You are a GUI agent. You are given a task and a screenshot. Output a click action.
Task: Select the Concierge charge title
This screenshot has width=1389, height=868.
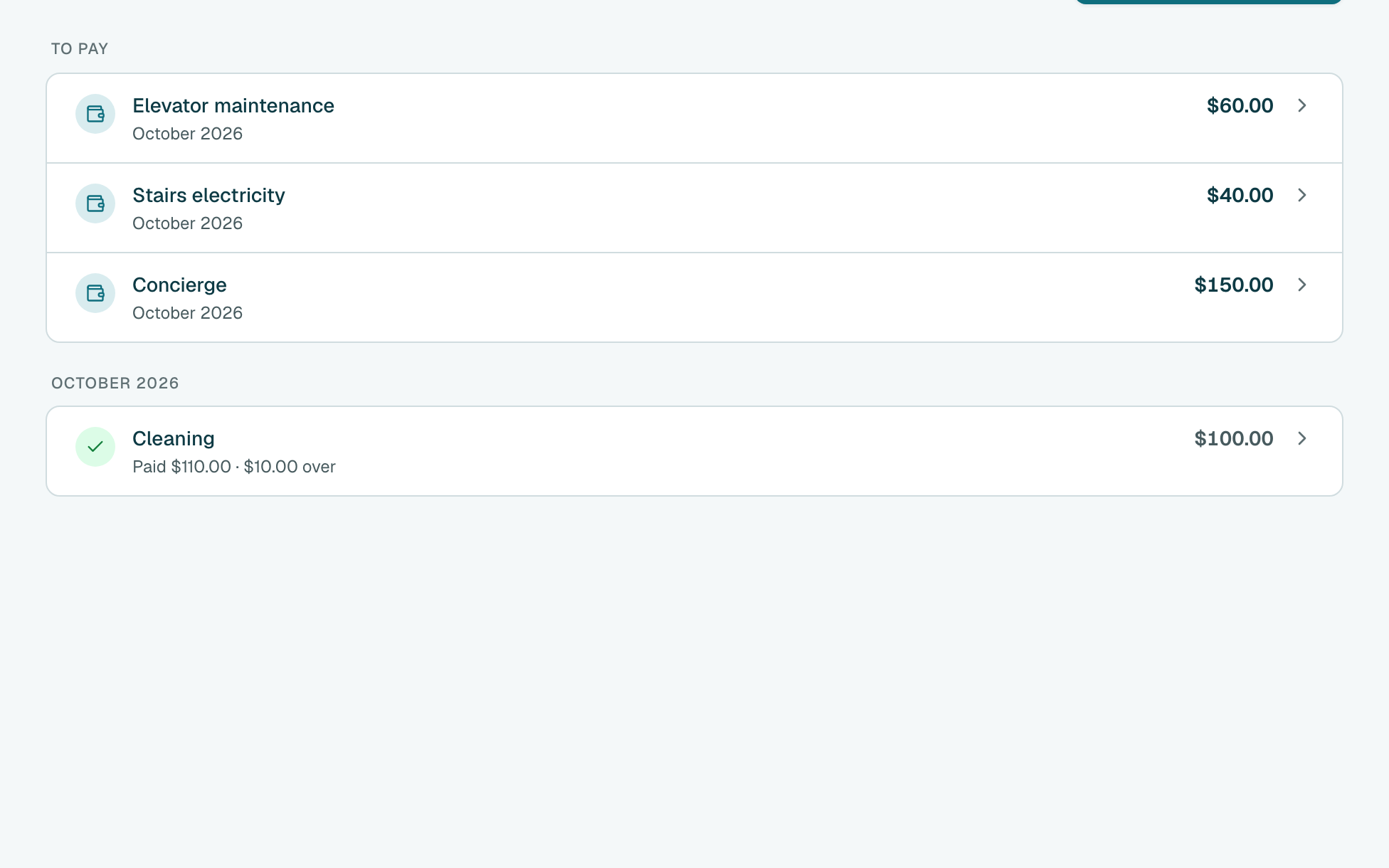(x=179, y=285)
